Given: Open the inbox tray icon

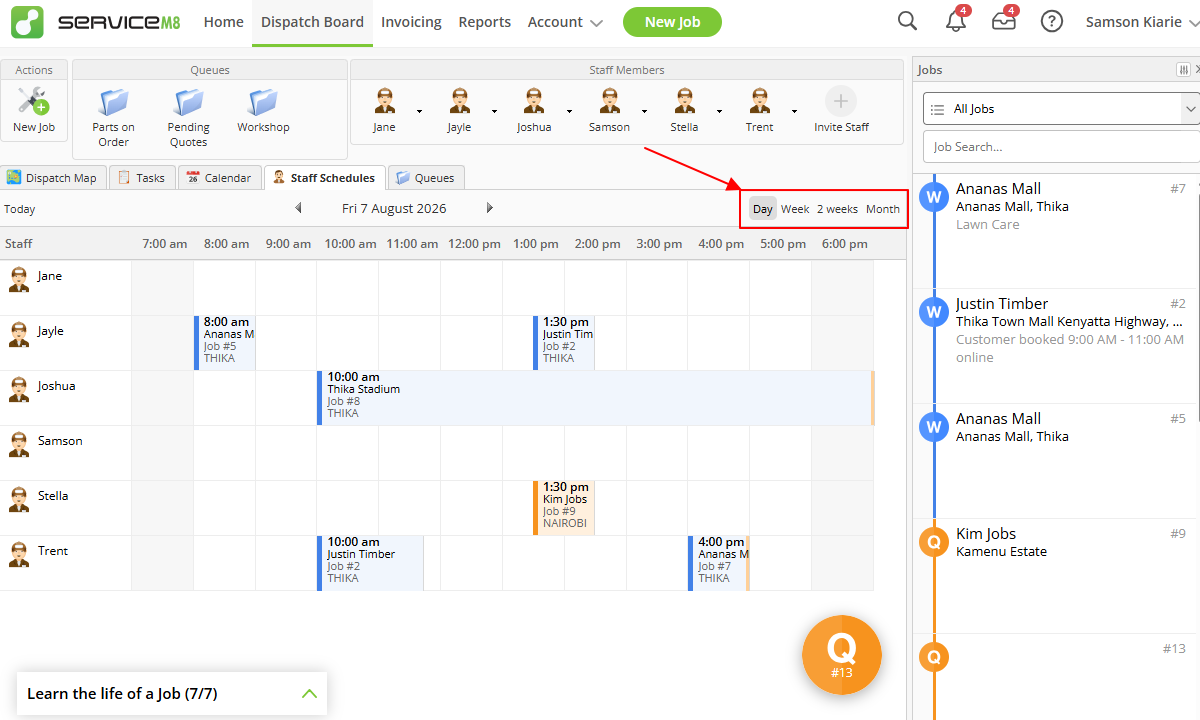Looking at the screenshot, I should (x=1004, y=21).
